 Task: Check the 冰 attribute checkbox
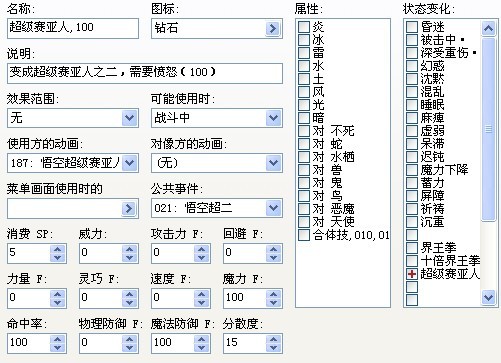coord(304,40)
